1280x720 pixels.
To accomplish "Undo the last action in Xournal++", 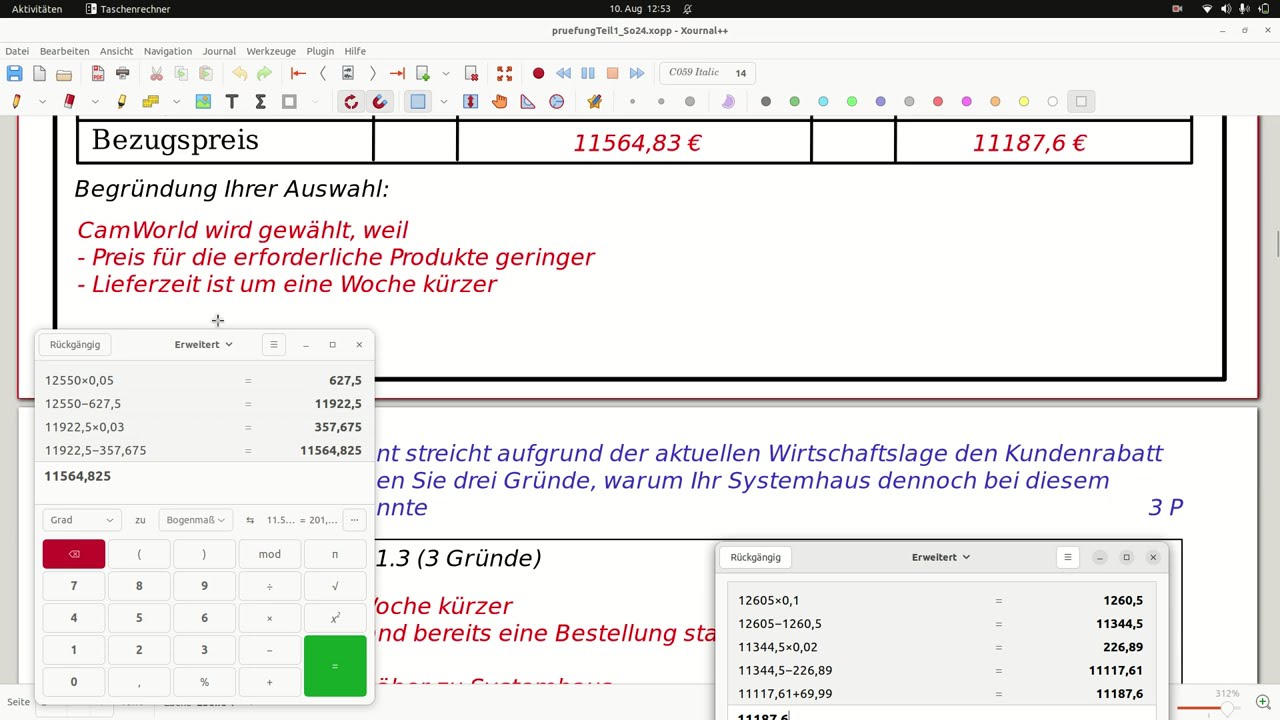I will click(x=240, y=73).
